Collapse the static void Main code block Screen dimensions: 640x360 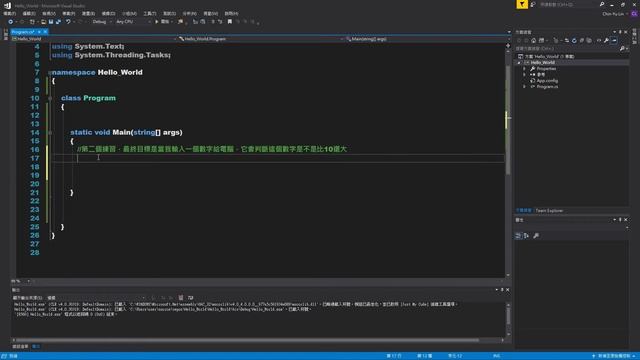click(x=50, y=133)
